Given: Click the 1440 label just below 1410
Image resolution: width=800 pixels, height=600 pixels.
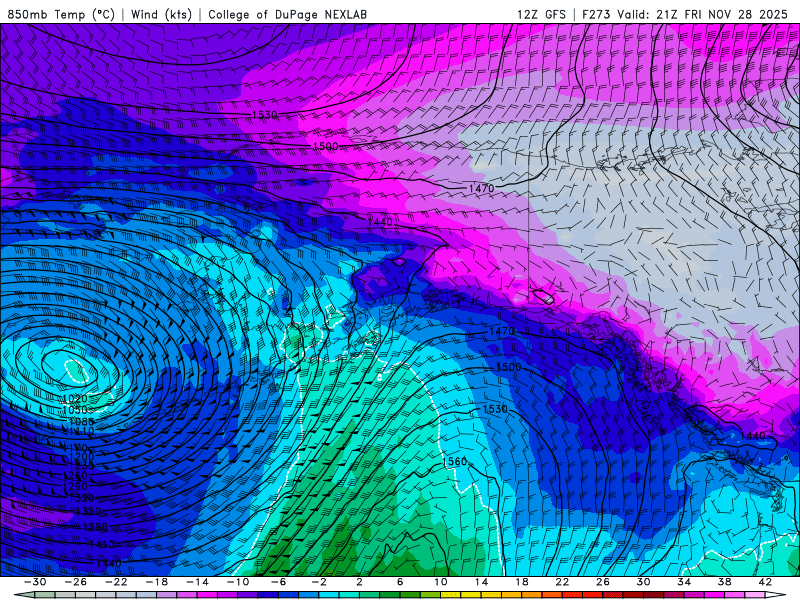Looking at the screenshot, I should tap(109, 563).
